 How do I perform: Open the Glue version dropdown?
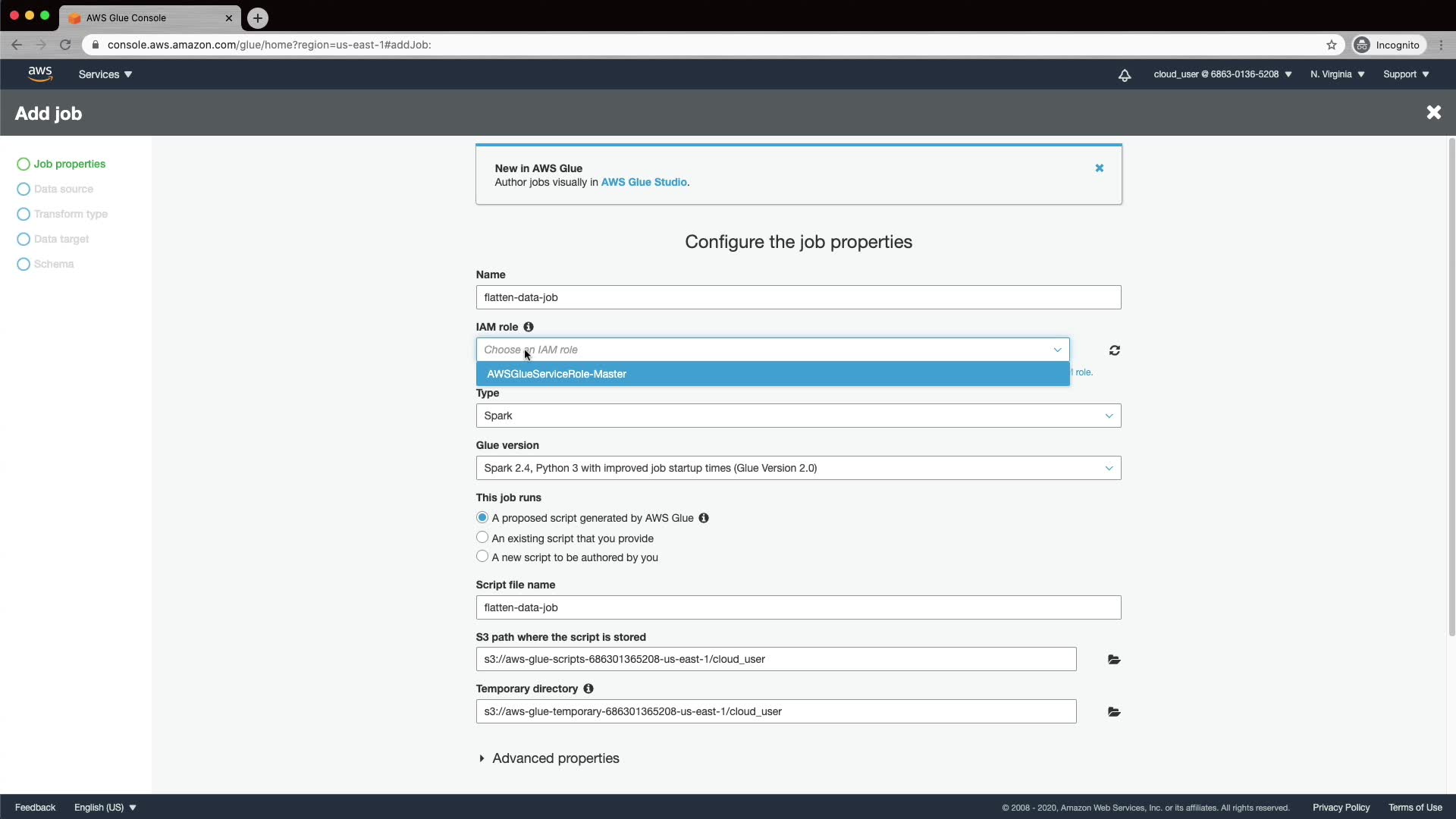(x=798, y=468)
